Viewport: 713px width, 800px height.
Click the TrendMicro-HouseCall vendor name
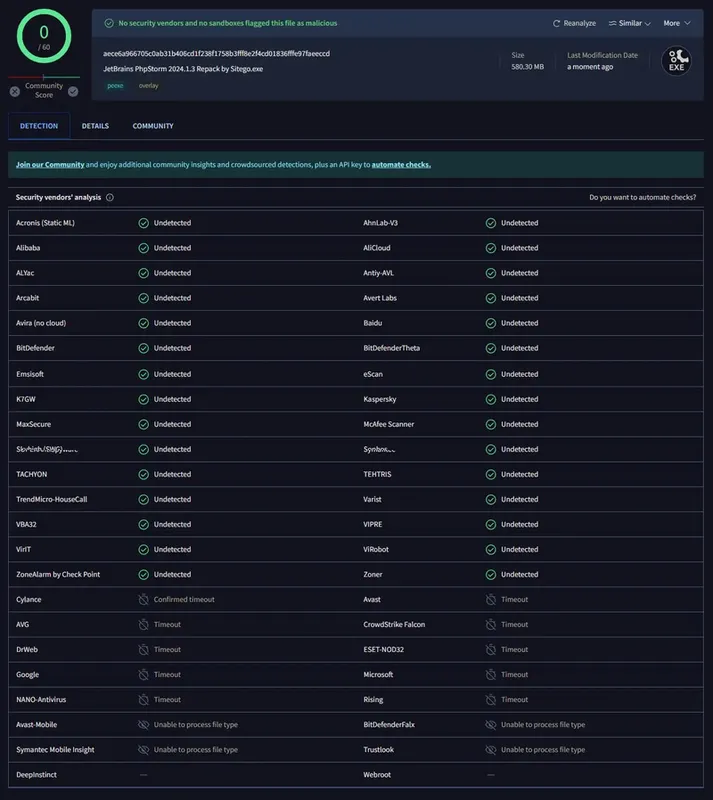52,499
